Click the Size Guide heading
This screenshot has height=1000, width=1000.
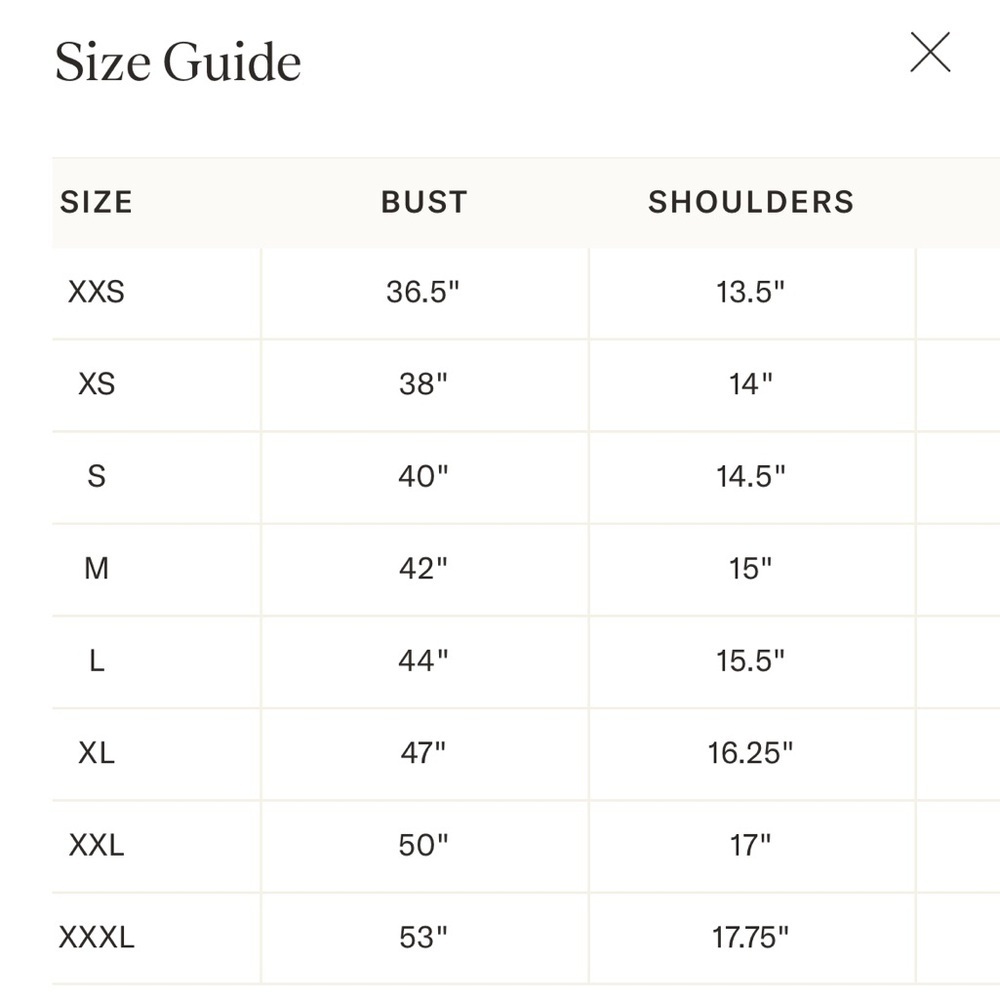[178, 62]
